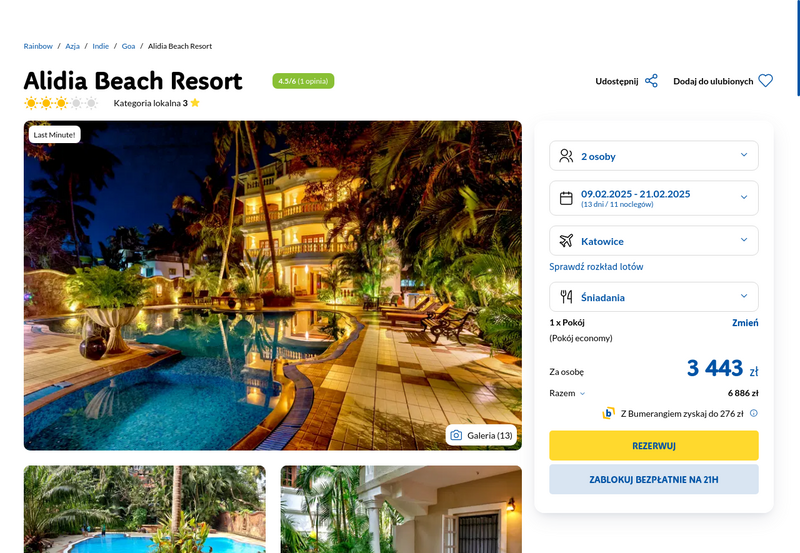Open the Azja breadcrumb link
Viewport: 800px width, 553px height.
(72, 46)
